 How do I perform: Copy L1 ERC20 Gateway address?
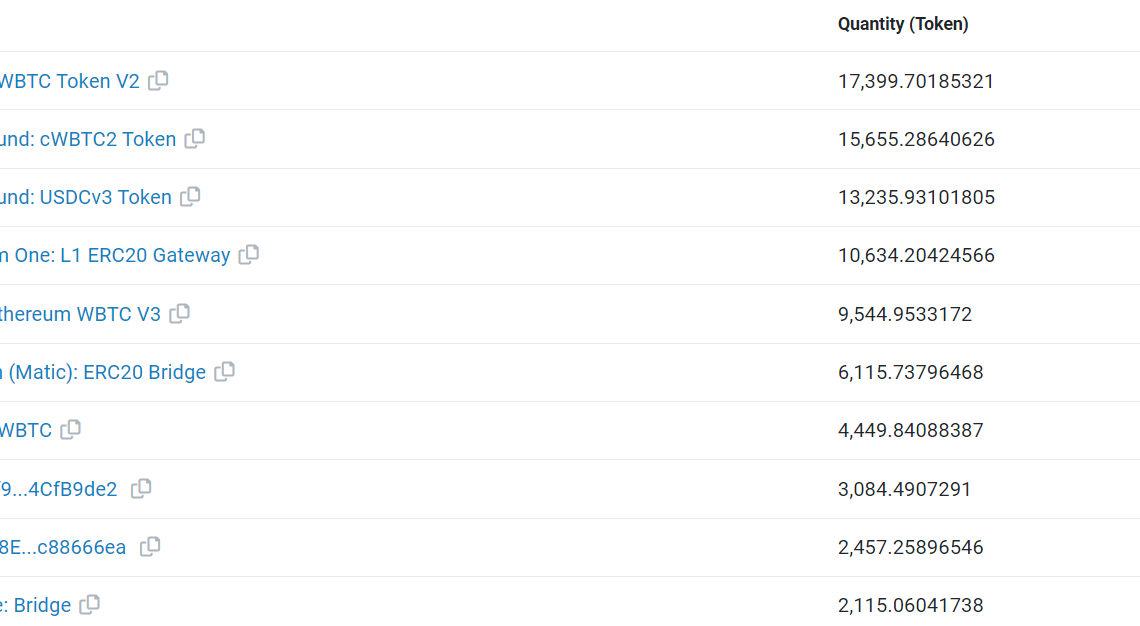coord(249,255)
